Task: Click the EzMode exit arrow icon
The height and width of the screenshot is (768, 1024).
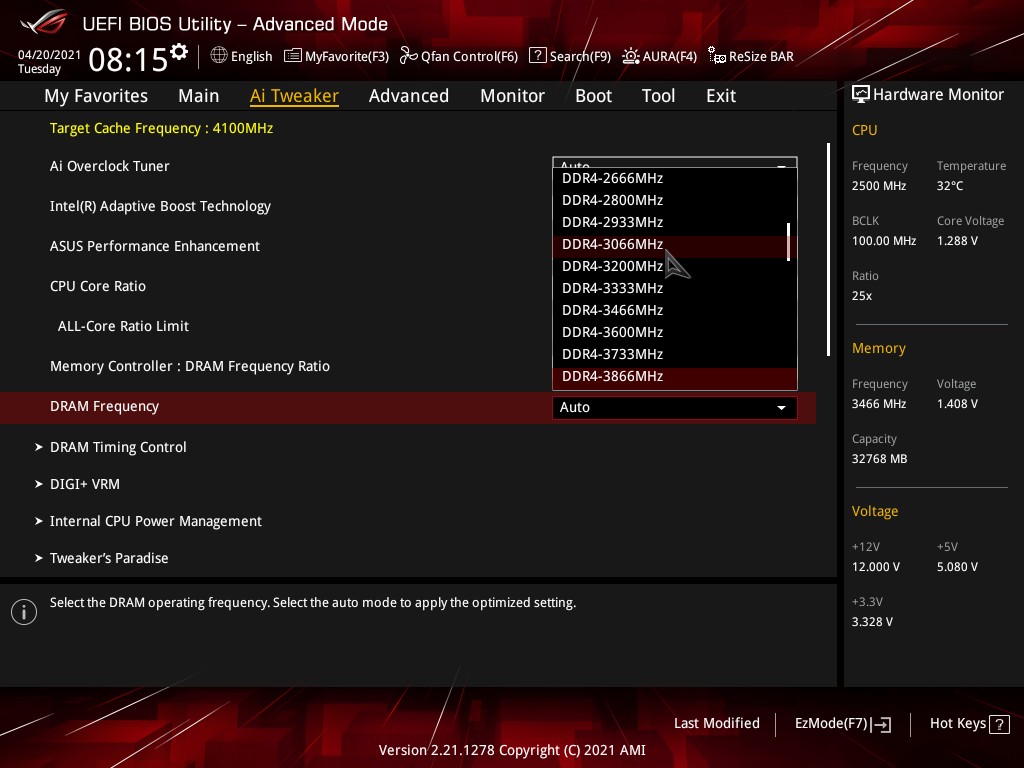Action: tap(881, 724)
